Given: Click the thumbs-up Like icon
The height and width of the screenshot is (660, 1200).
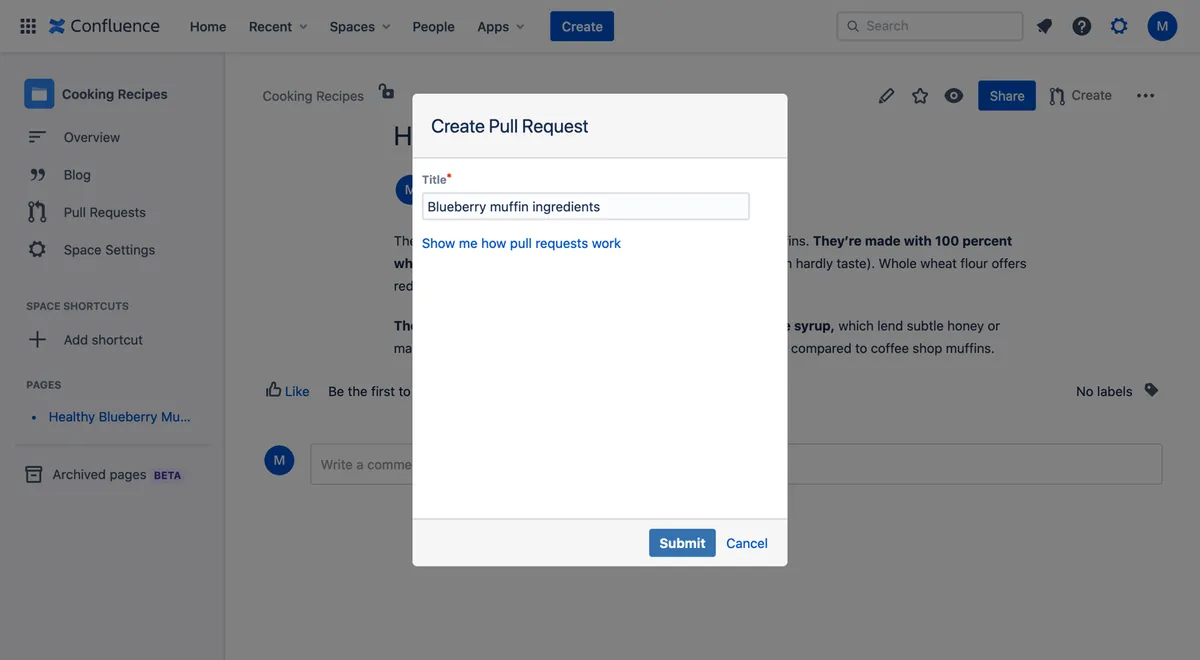Looking at the screenshot, I should pyautogui.click(x=273, y=389).
